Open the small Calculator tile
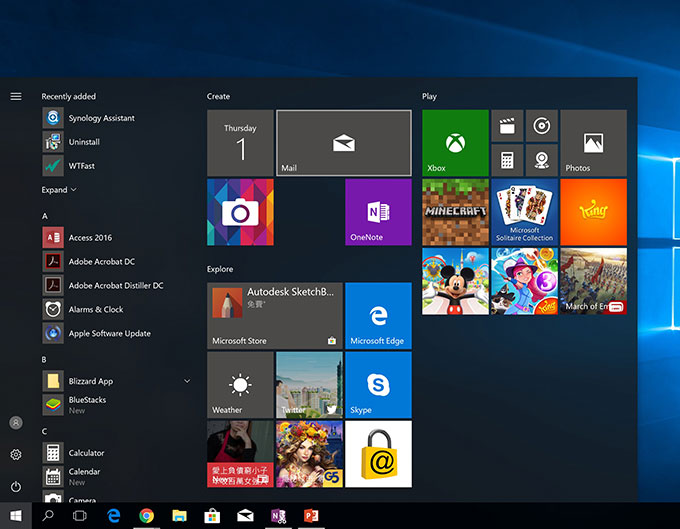 [x=507, y=160]
